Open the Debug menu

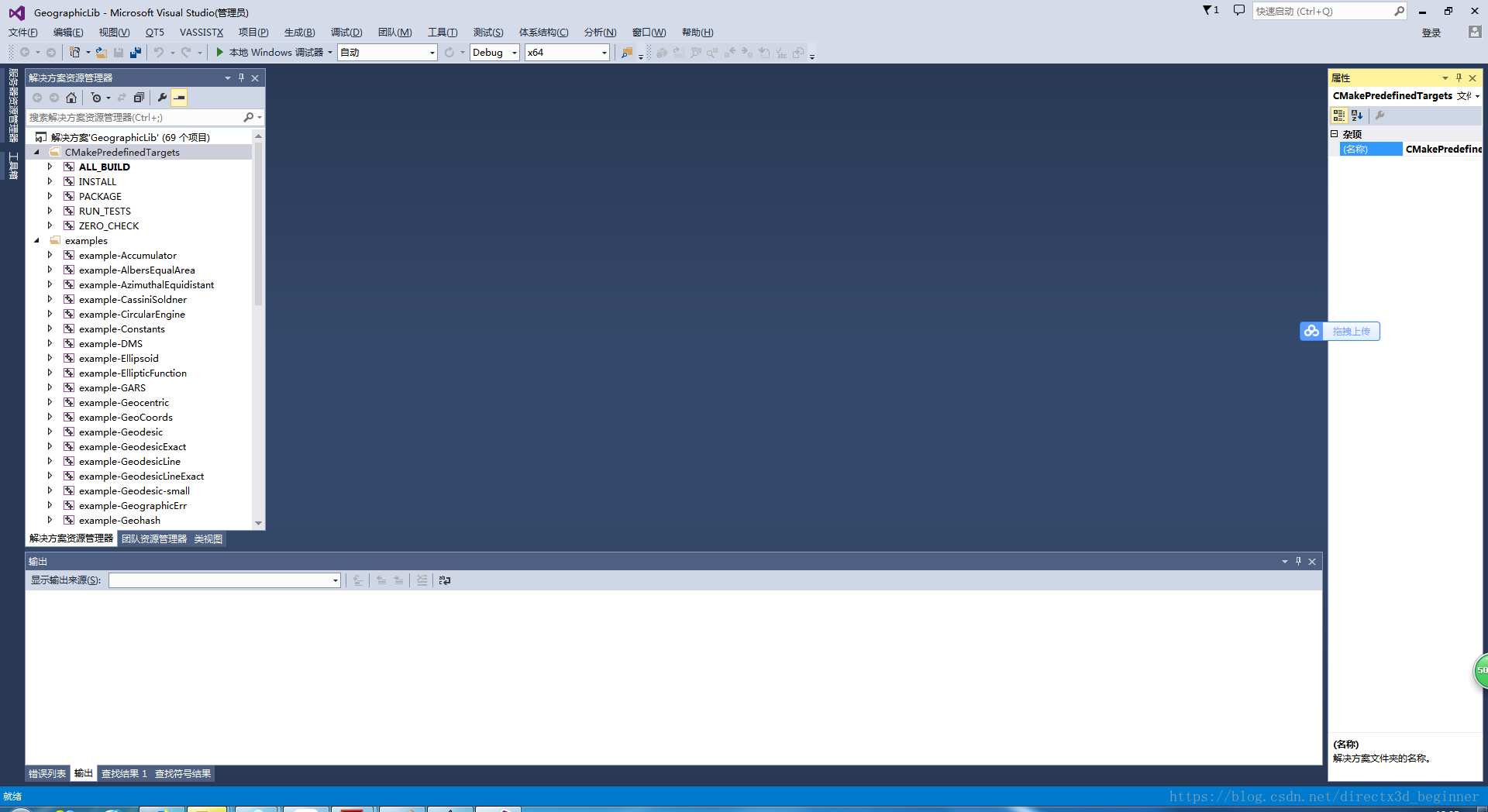click(346, 33)
